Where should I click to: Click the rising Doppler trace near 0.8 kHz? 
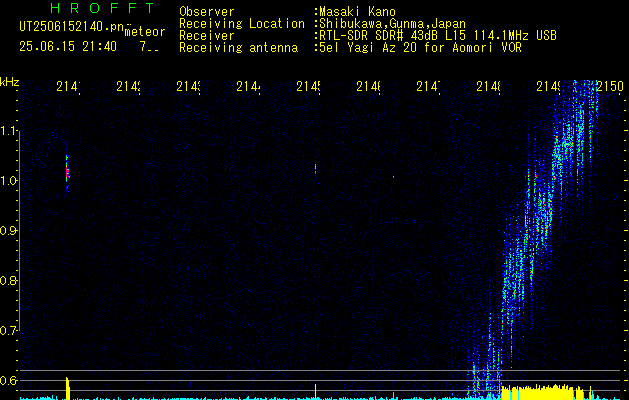[511, 281]
